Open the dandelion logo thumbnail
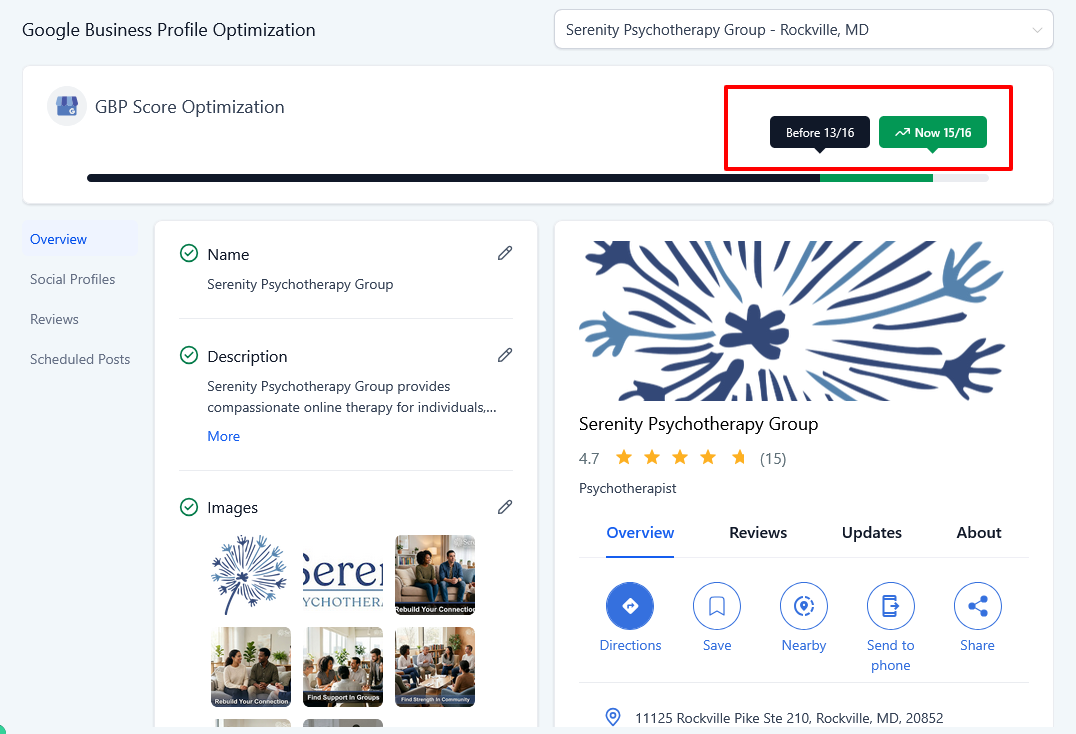This screenshot has height=734, width=1076. click(250, 575)
